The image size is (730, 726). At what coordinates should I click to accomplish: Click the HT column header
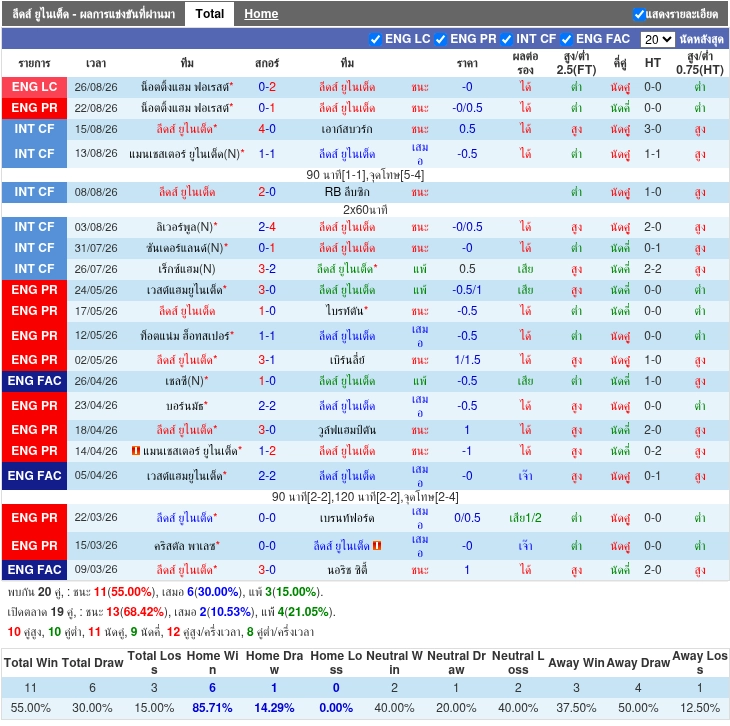pos(653,63)
